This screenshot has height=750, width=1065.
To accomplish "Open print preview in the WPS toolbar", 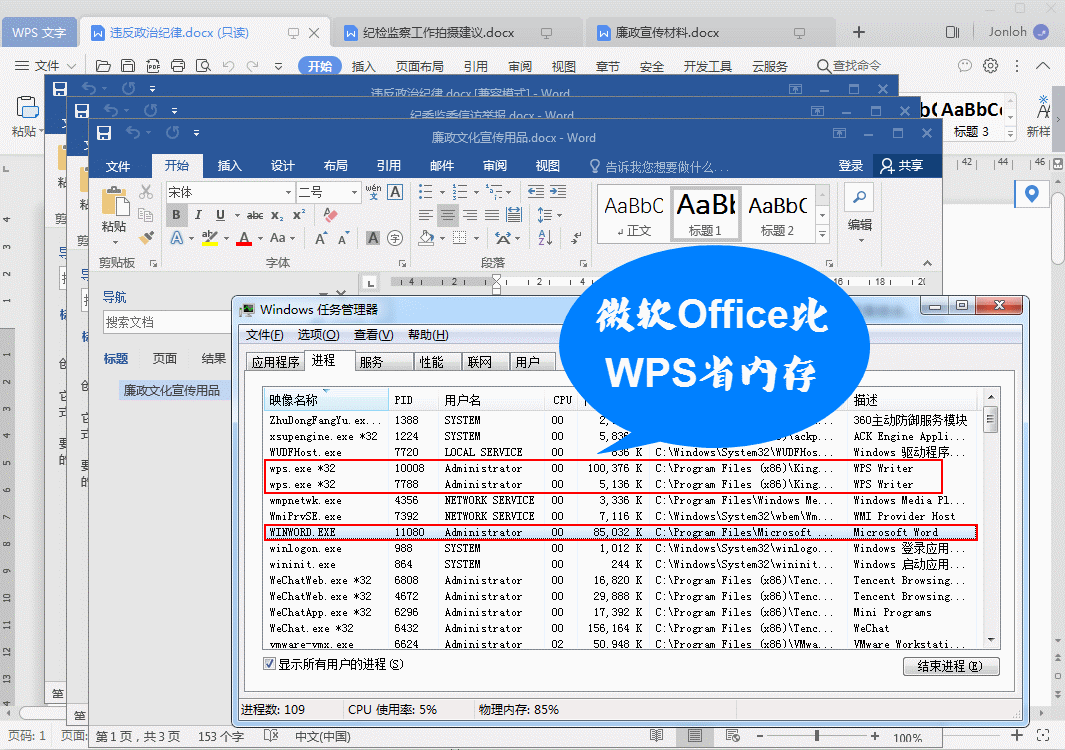I will (x=203, y=66).
